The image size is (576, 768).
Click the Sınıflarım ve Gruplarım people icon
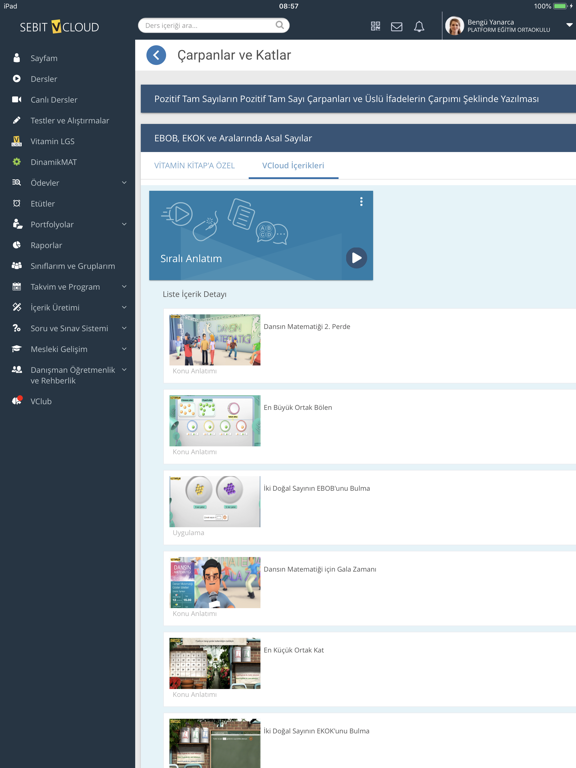tap(17, 265)
